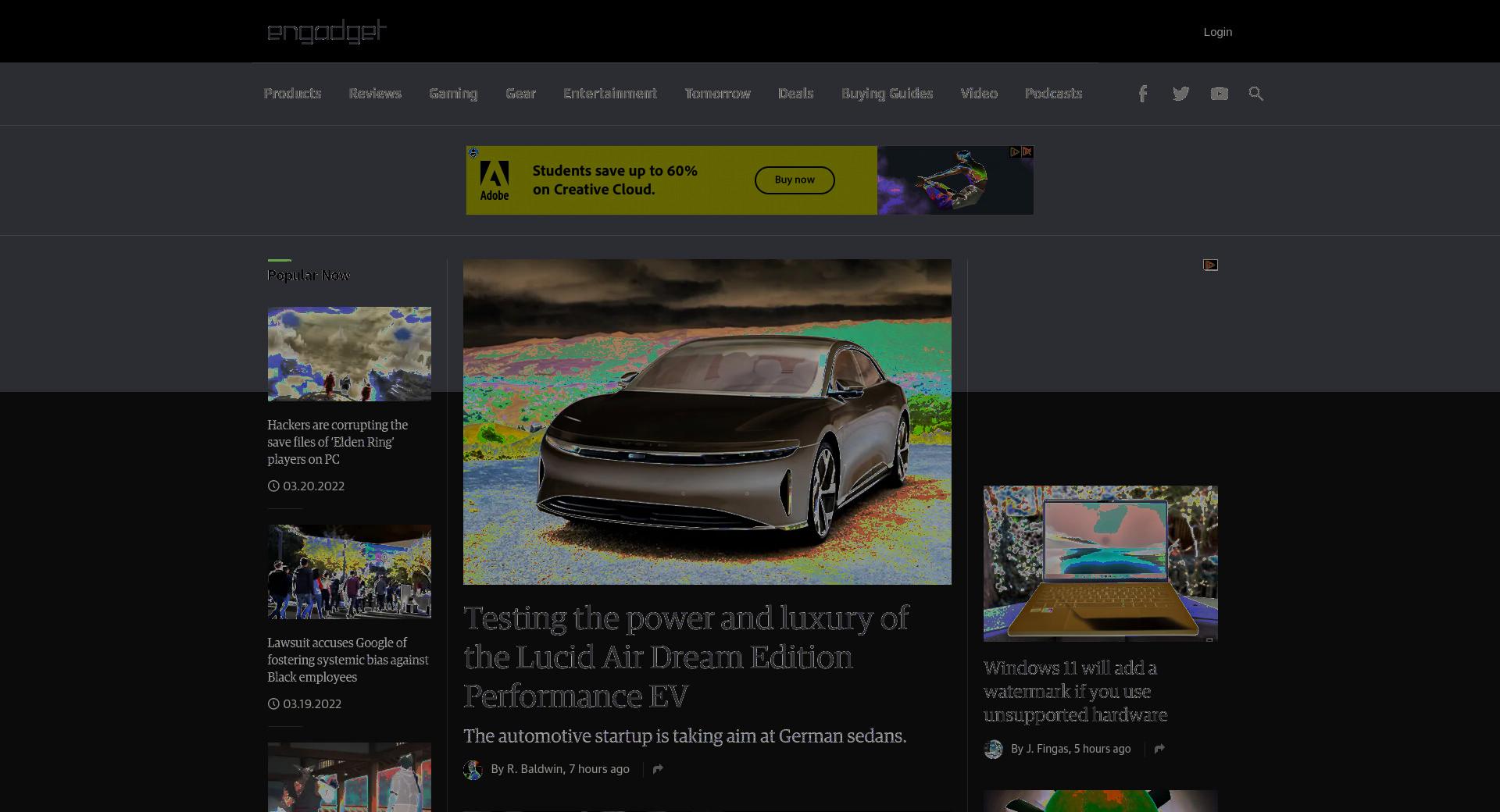Share the Lucid Air article via arrow icon
The image size is (1500, 812).
coord(658,769)
